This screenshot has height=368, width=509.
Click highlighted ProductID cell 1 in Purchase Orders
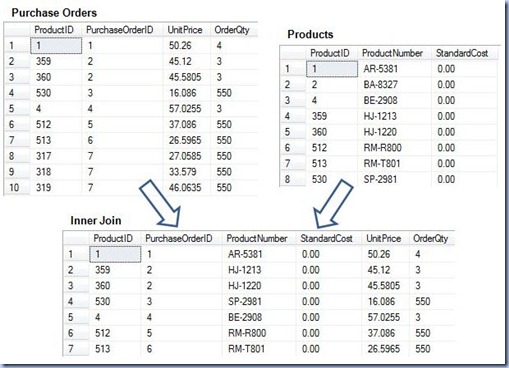(x=56, y=46)
